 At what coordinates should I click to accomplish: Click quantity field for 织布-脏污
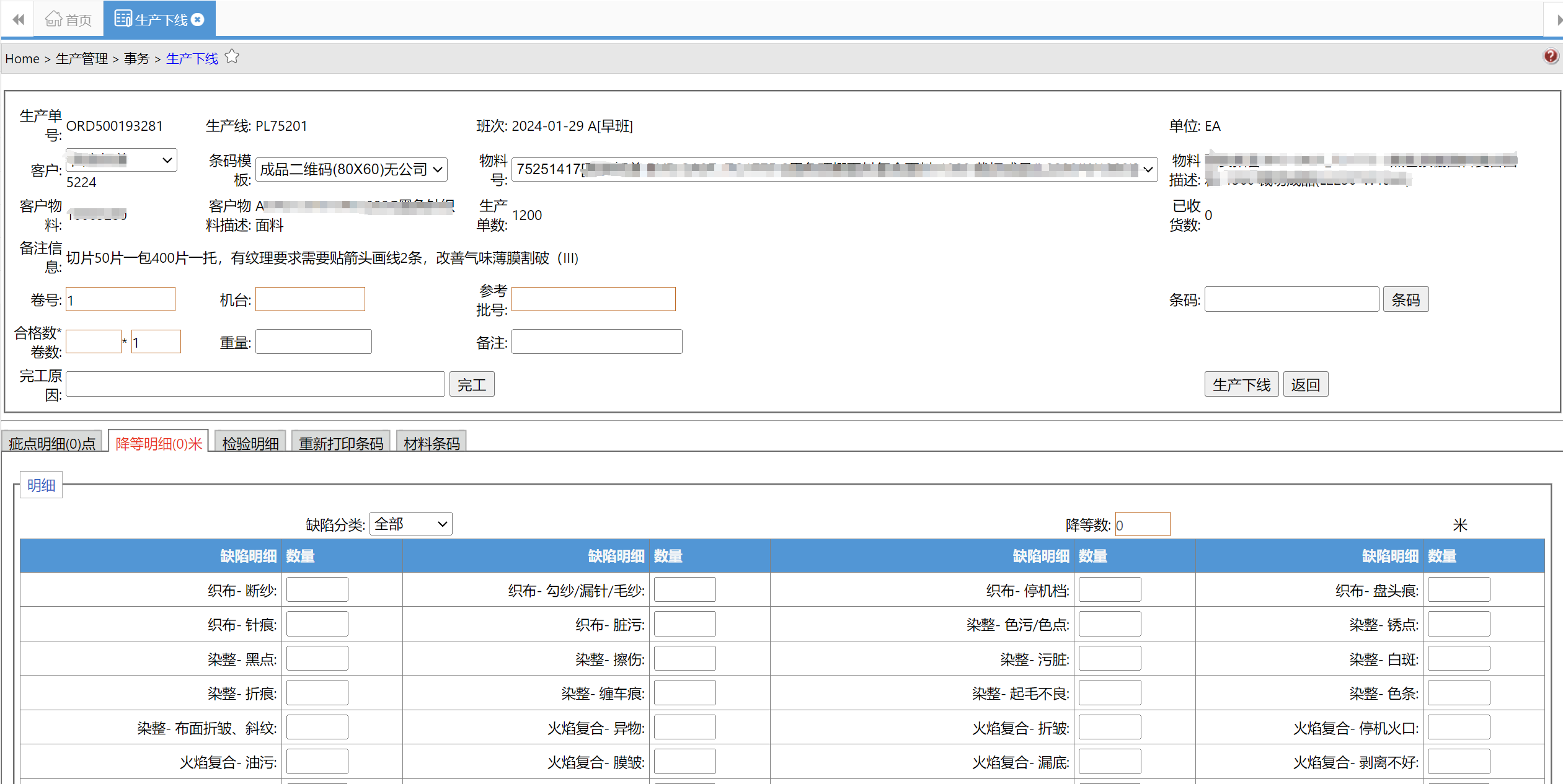[x=684, y=623]
